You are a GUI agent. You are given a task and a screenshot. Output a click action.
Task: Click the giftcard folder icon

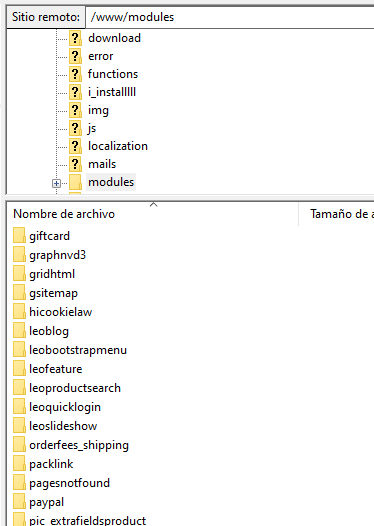tap(19, 235)
